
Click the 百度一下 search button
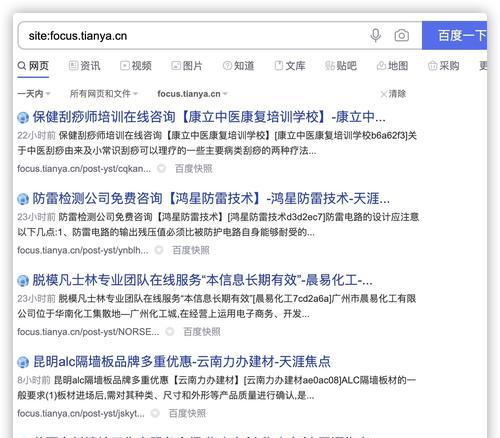pyautogui.click(x=454, y=35)
